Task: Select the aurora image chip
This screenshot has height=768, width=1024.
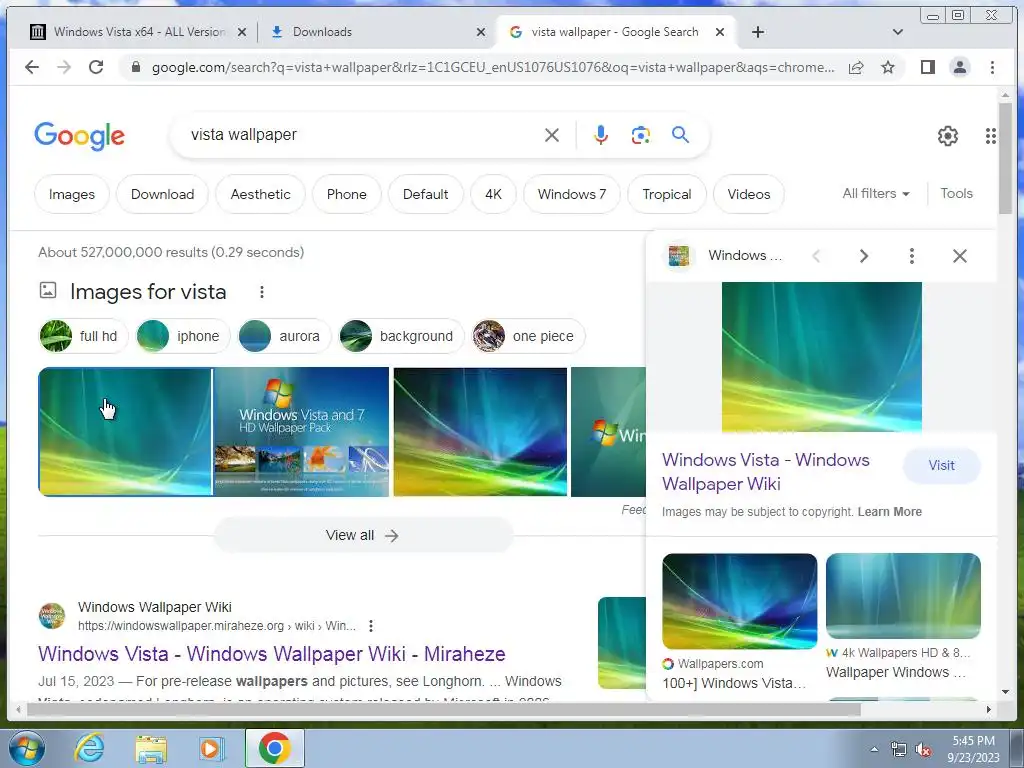Action: (284, 336)
